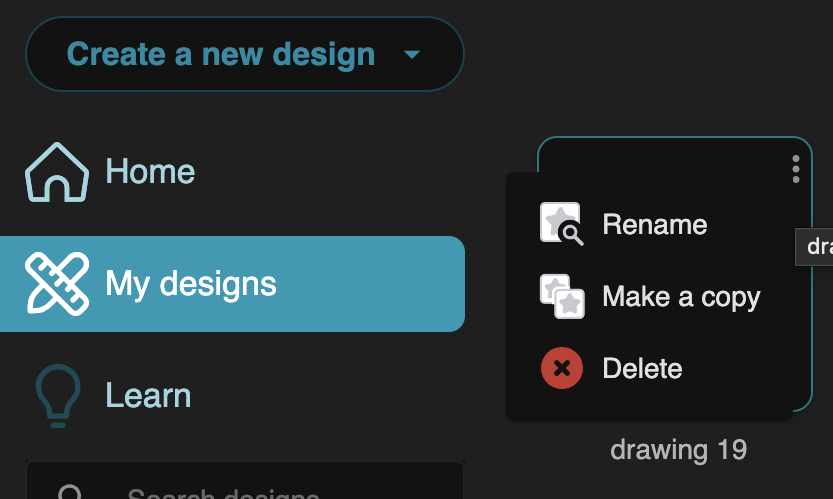Click the magnifier icon in search box
This screenshot has width=833, height=499.
pos(70,493)
